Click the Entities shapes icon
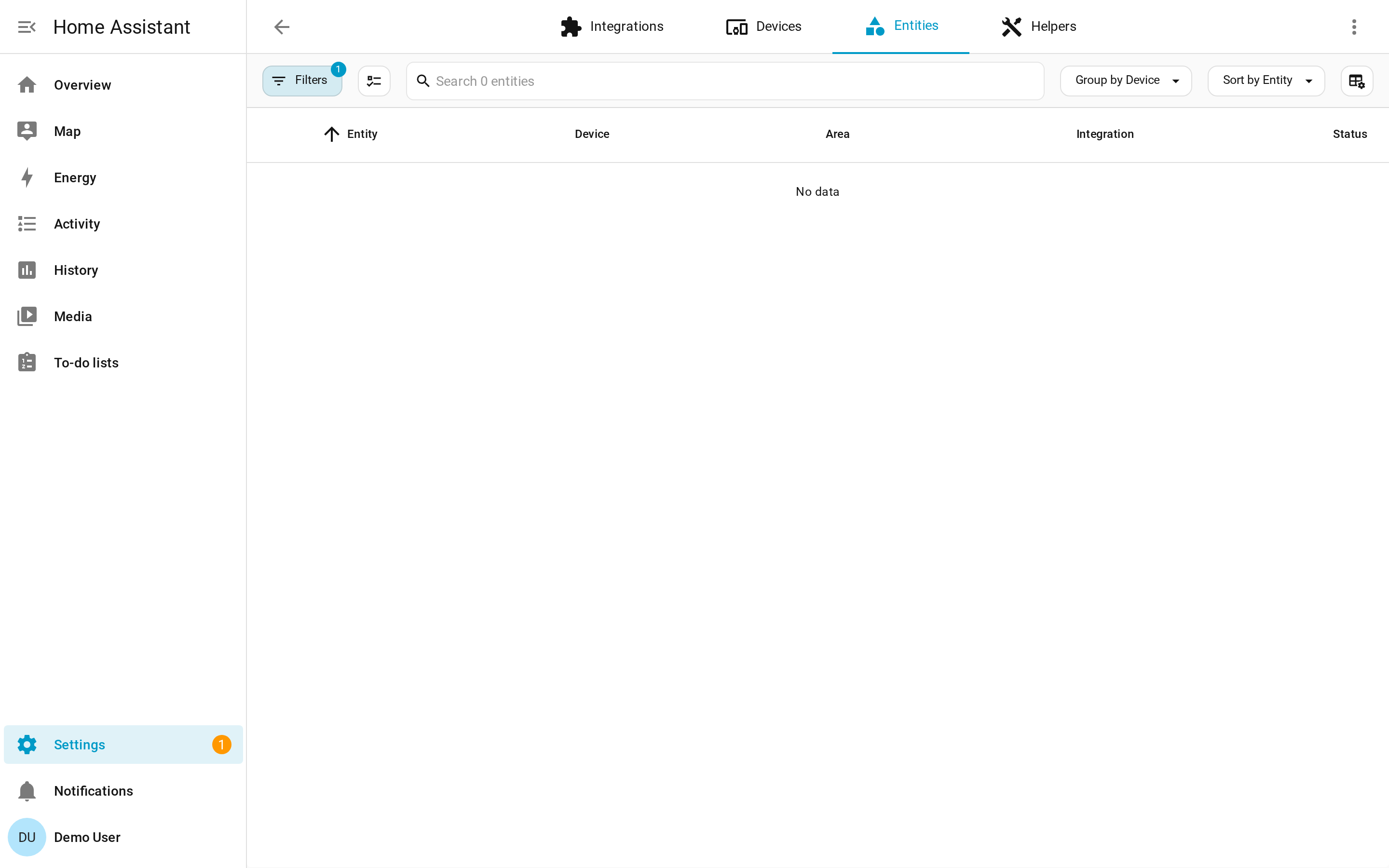The width and height of the screenshot is (1389, 868). tap(875, 26)
